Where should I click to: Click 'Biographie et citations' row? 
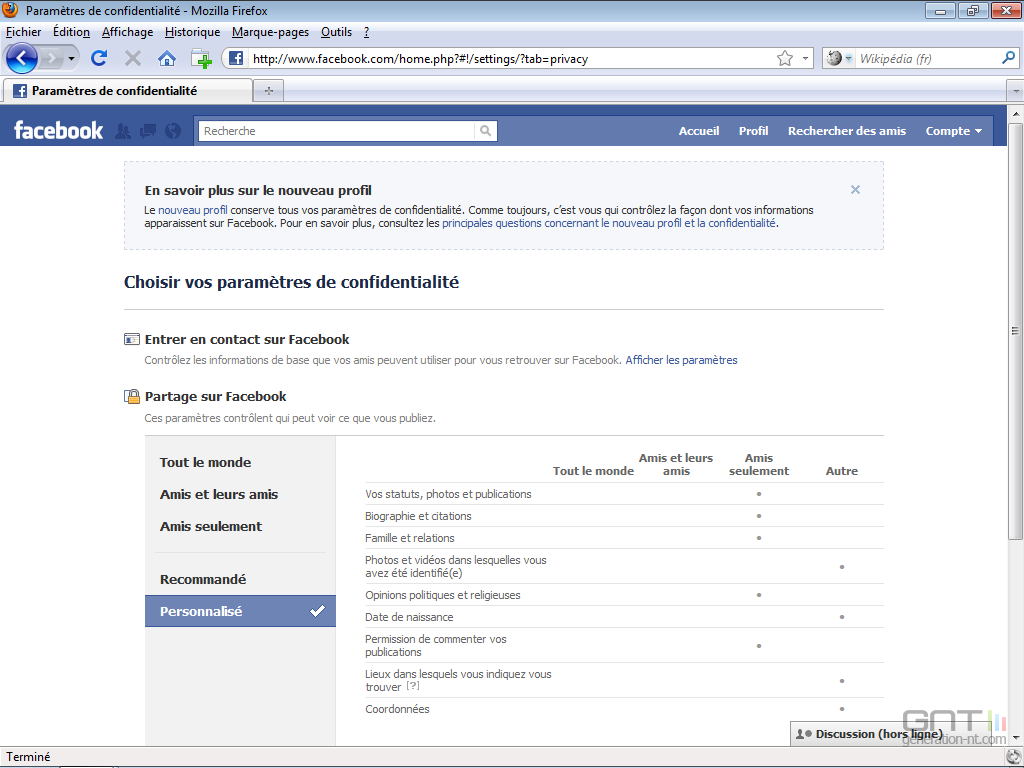(x=624, y=516)
